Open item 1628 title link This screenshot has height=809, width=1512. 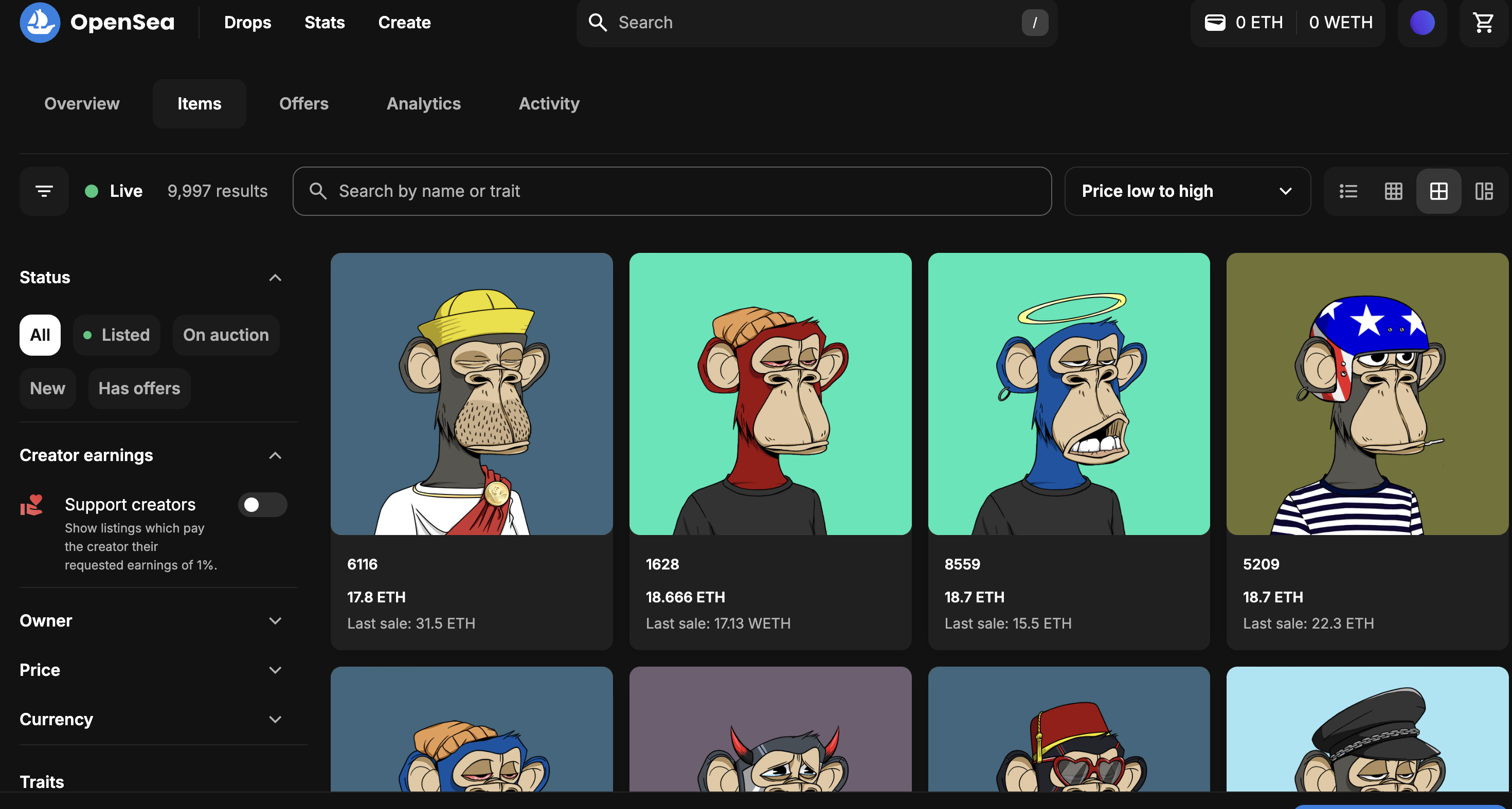[662, 564]
